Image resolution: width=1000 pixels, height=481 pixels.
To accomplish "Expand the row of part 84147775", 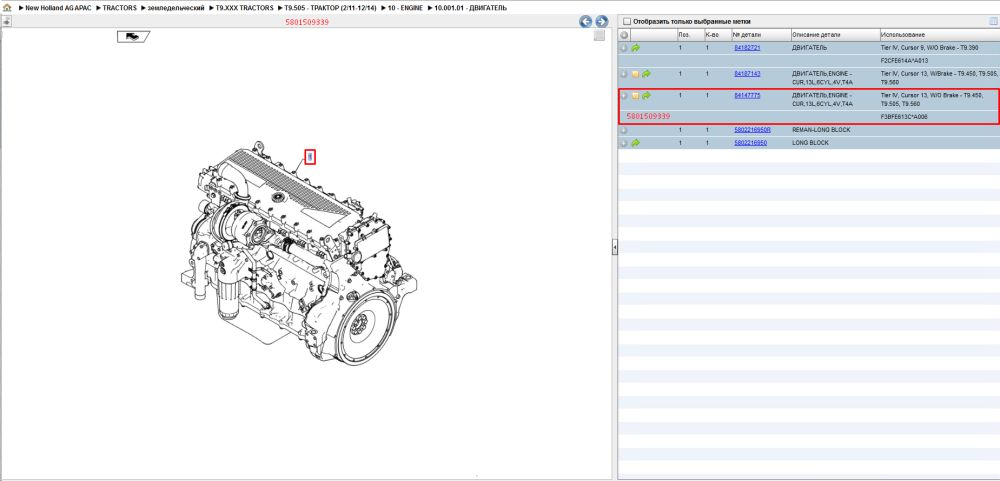I will pos(624,96).
